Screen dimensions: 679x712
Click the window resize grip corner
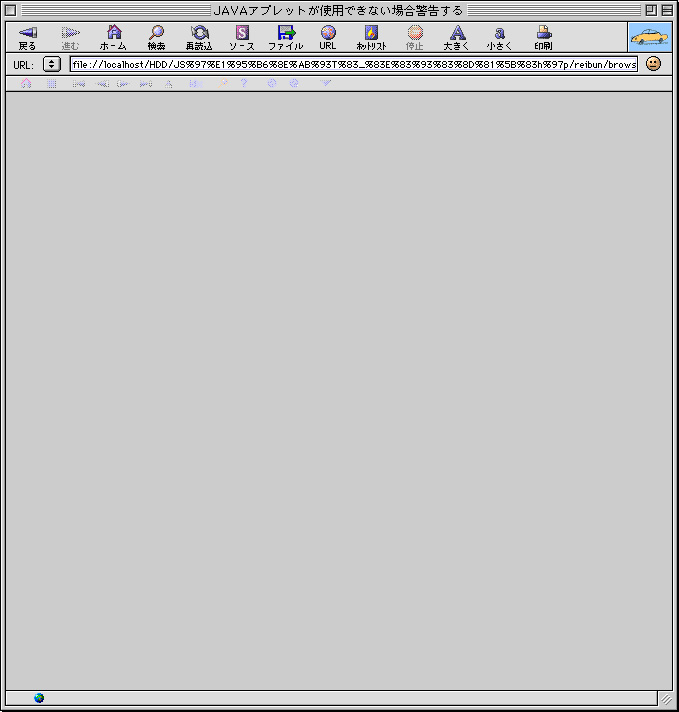(666, 699)
